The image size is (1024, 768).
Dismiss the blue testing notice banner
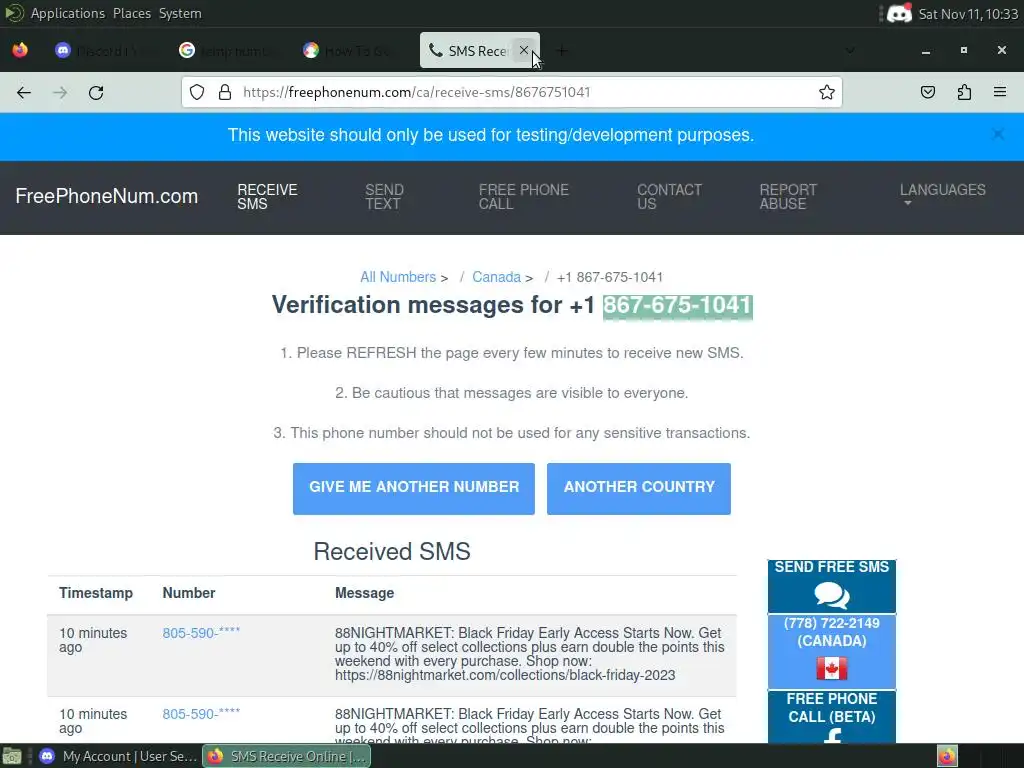click(998, 135)
